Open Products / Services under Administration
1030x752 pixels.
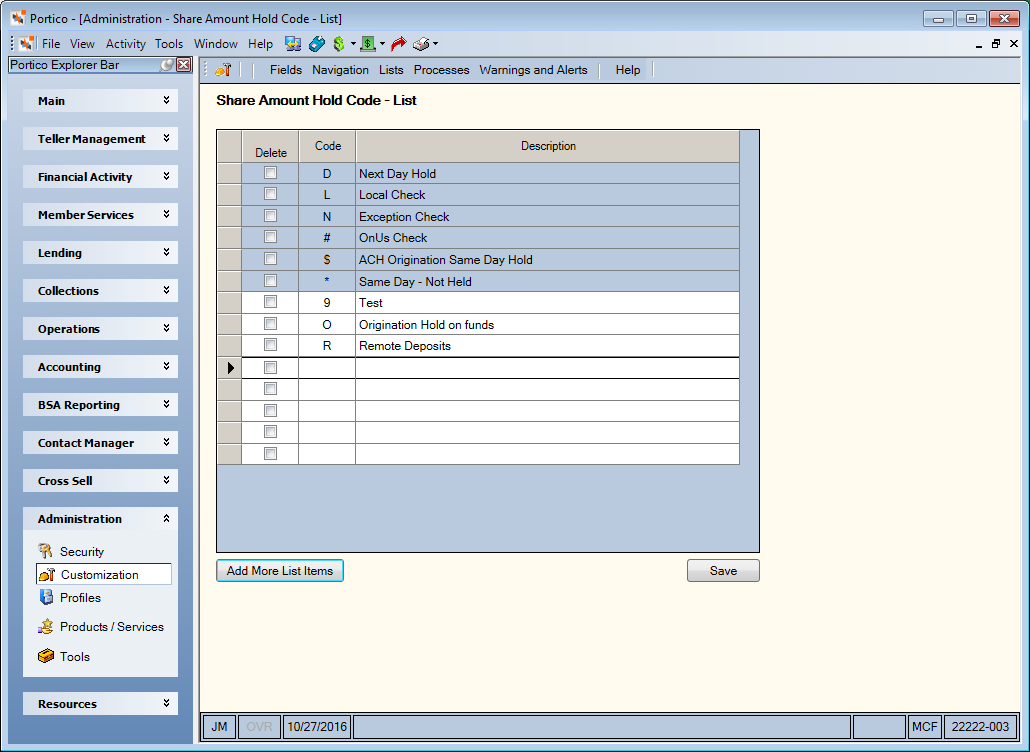pos(101,627)
